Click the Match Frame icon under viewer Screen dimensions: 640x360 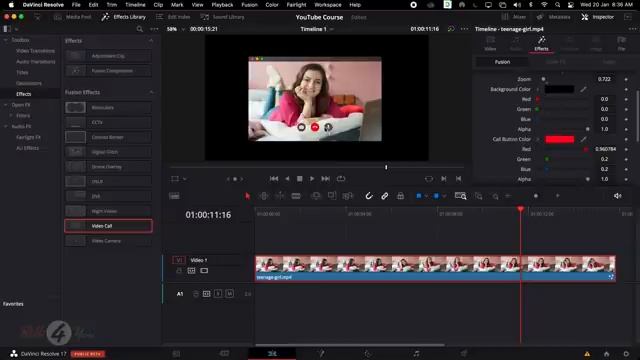[x=429, y=179]
